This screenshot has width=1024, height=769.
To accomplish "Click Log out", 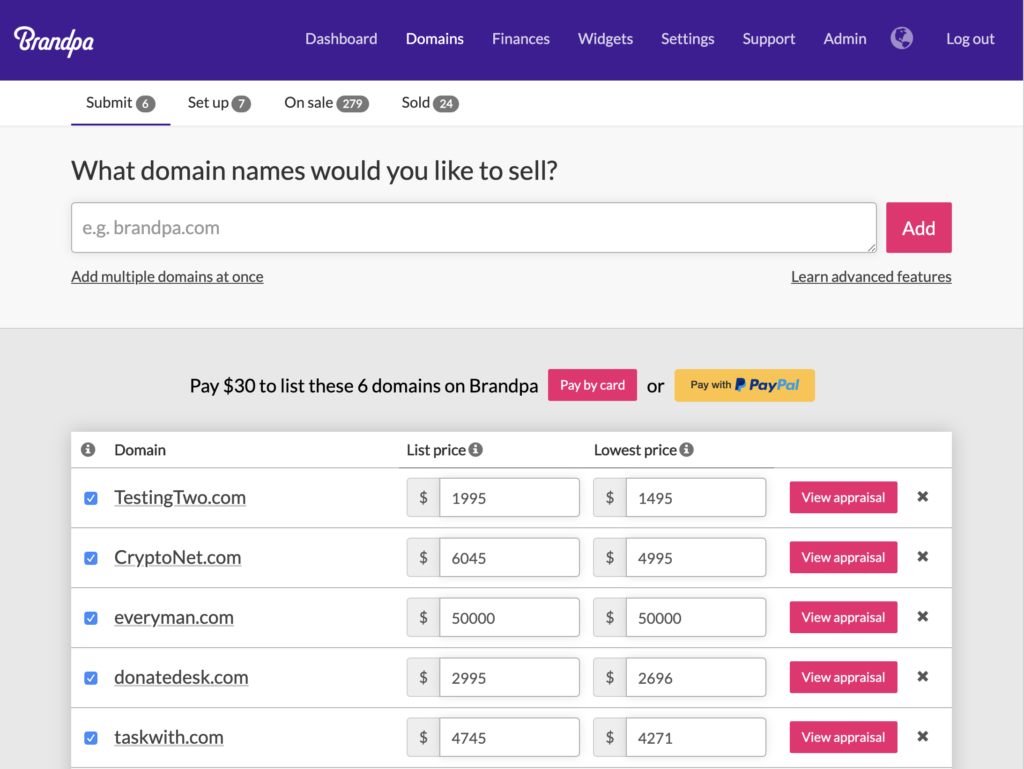I will pos(970,39).
